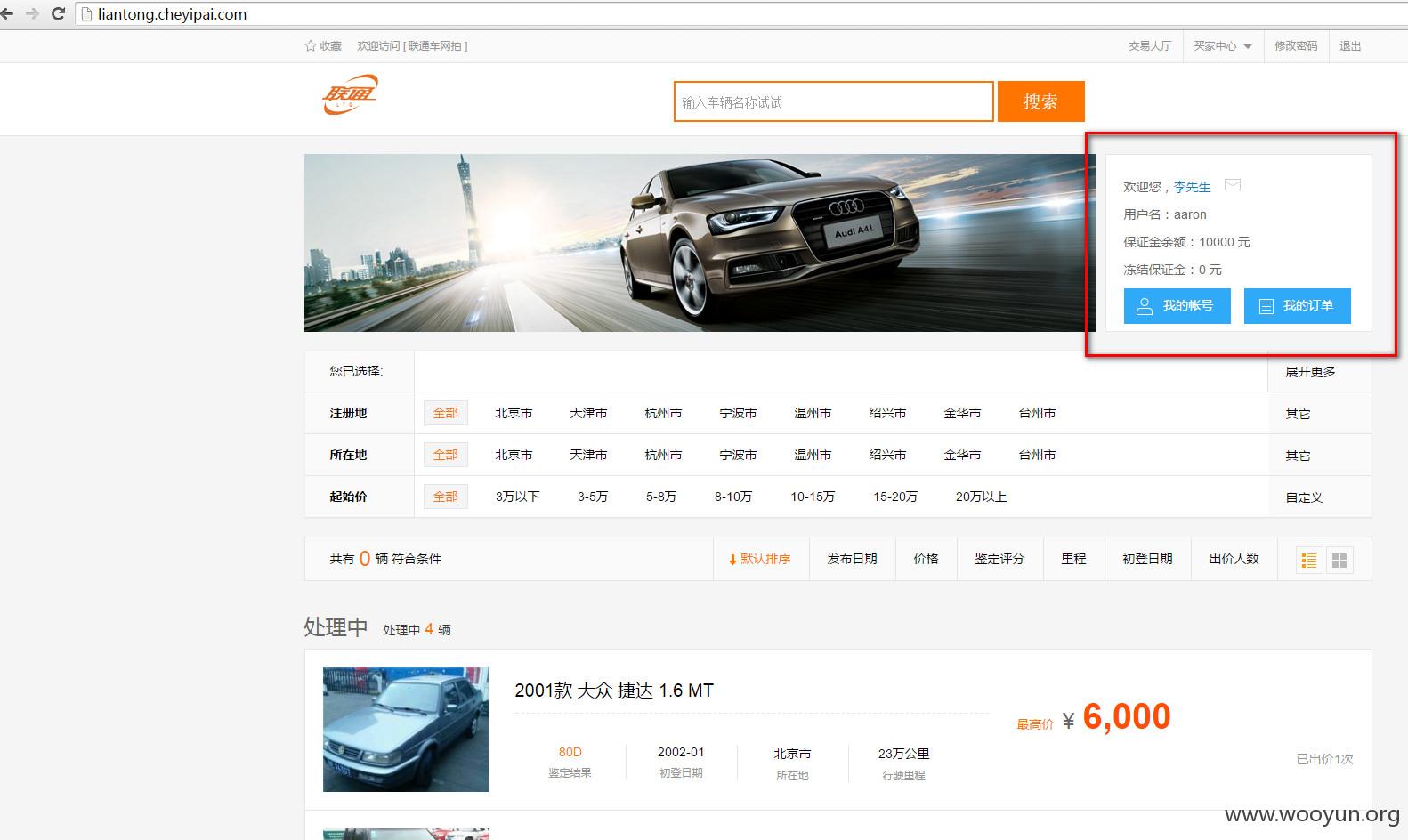Filter price by 3-5万
The height and width of the screenshot is (840, 1408).
coord(593,497)
